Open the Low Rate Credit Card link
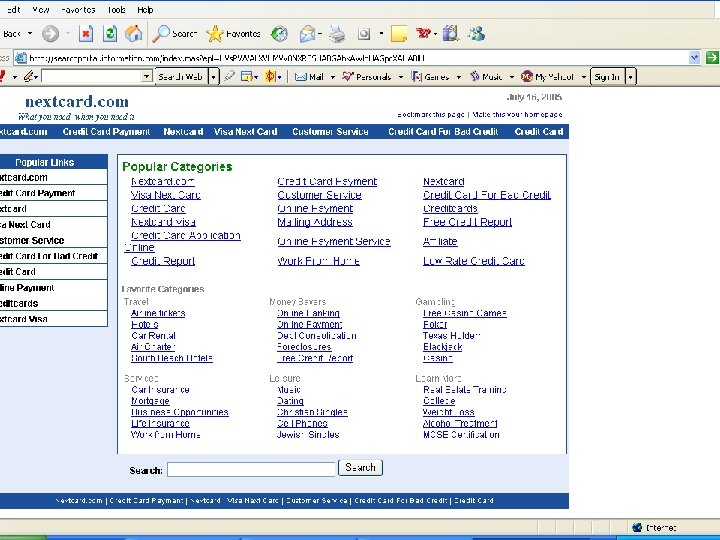 tap(473, 261)
